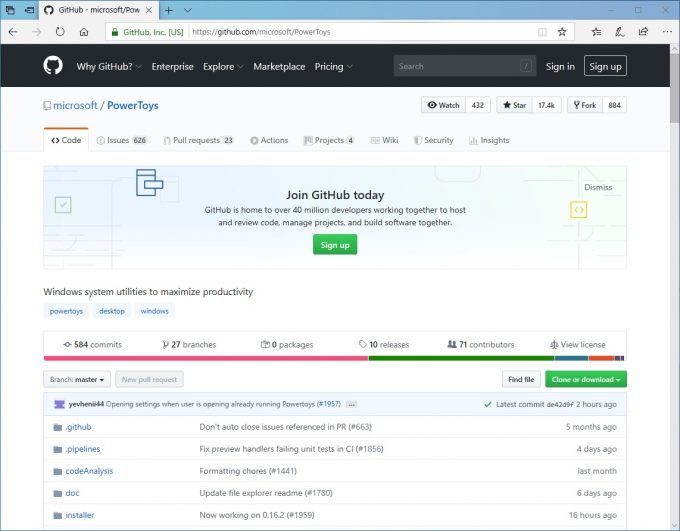The width and height of the screenshot is (680, 531).
Task: Open browser home page icon
Action: click(x=84, y=32)
